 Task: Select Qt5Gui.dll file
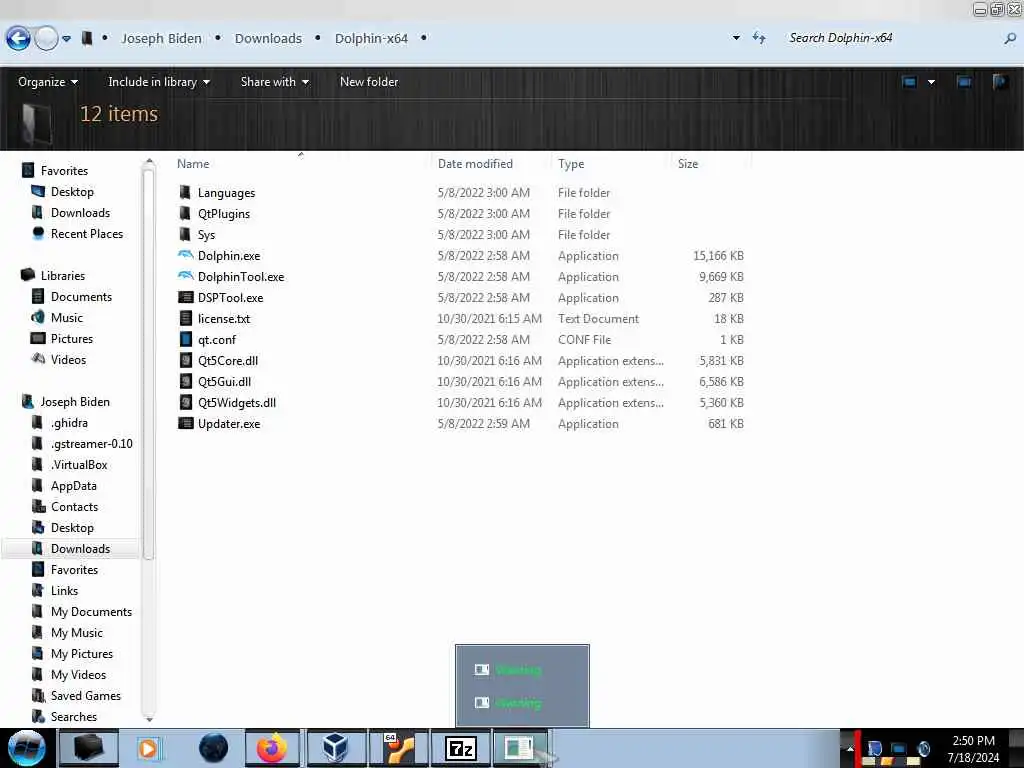(x=224, y=381)
